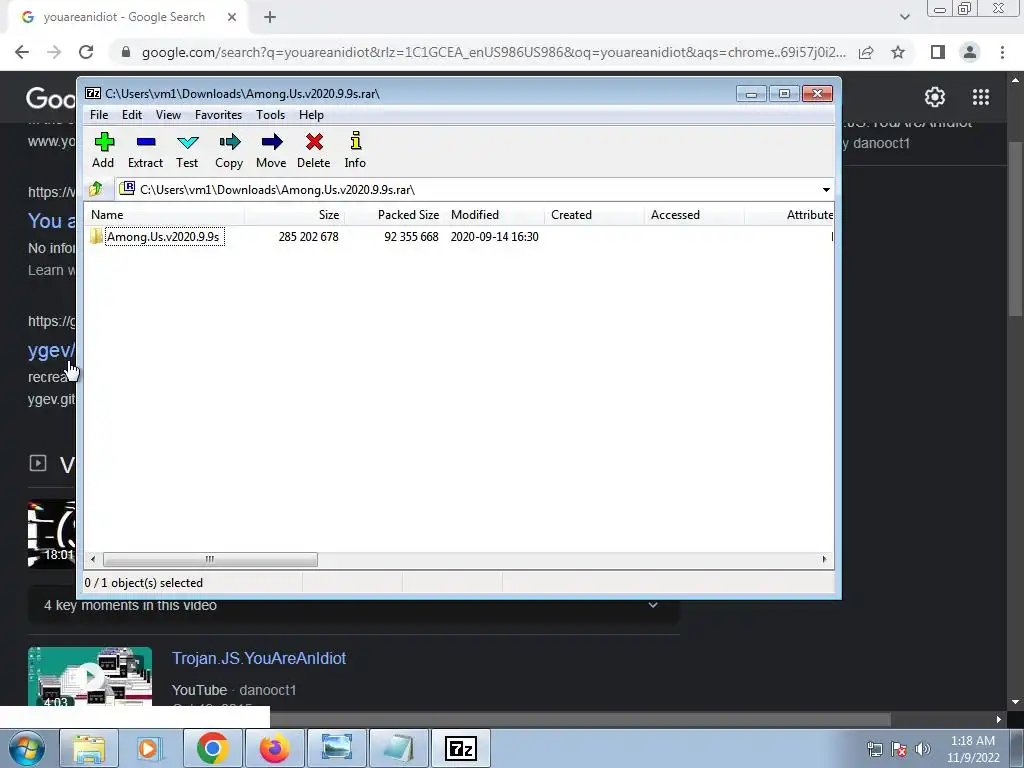Screen dimensions: 1024x768
Task: Click the Extract toolbar icon
Action: click(x=145, y=150)
